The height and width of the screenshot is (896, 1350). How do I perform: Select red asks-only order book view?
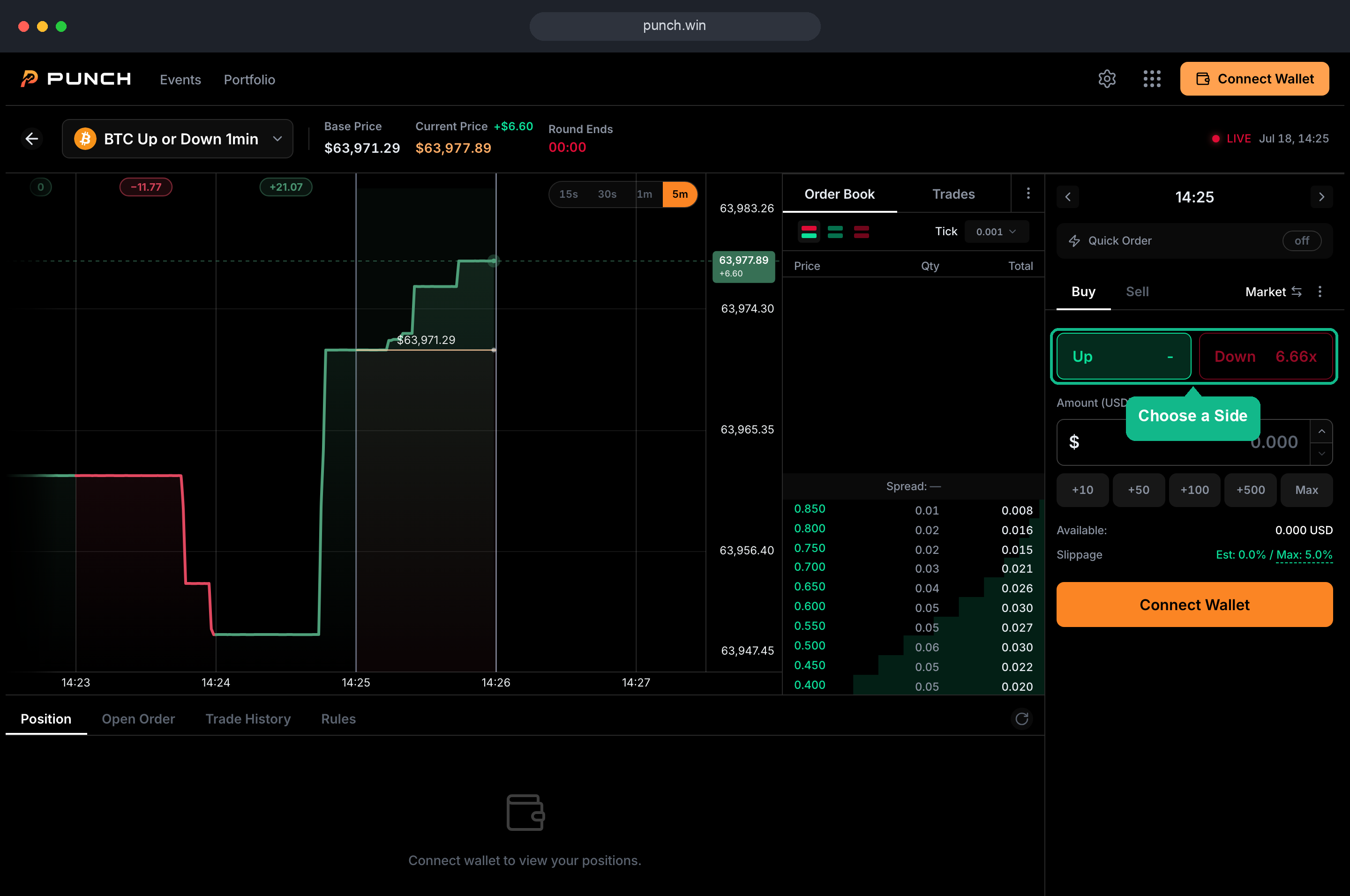coord(861,231)
